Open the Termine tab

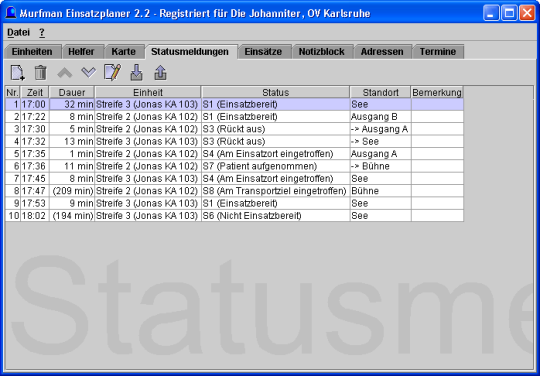coord(438,52)
